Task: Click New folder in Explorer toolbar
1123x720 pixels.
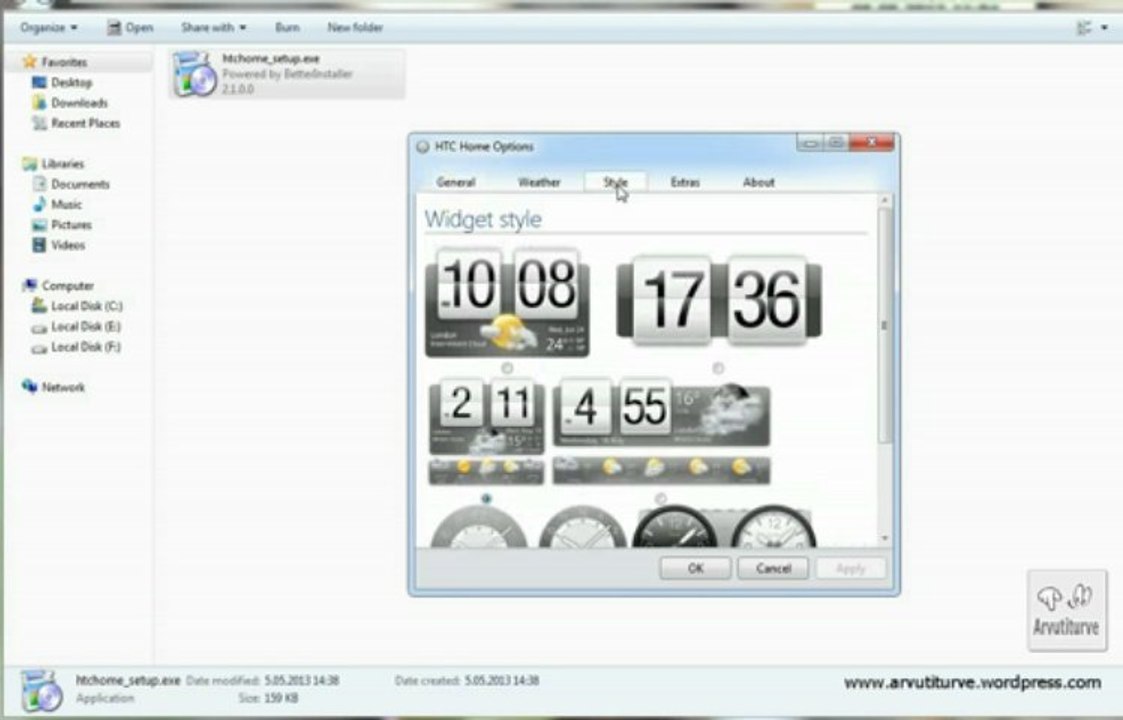Action: click(x=355, y=27)
